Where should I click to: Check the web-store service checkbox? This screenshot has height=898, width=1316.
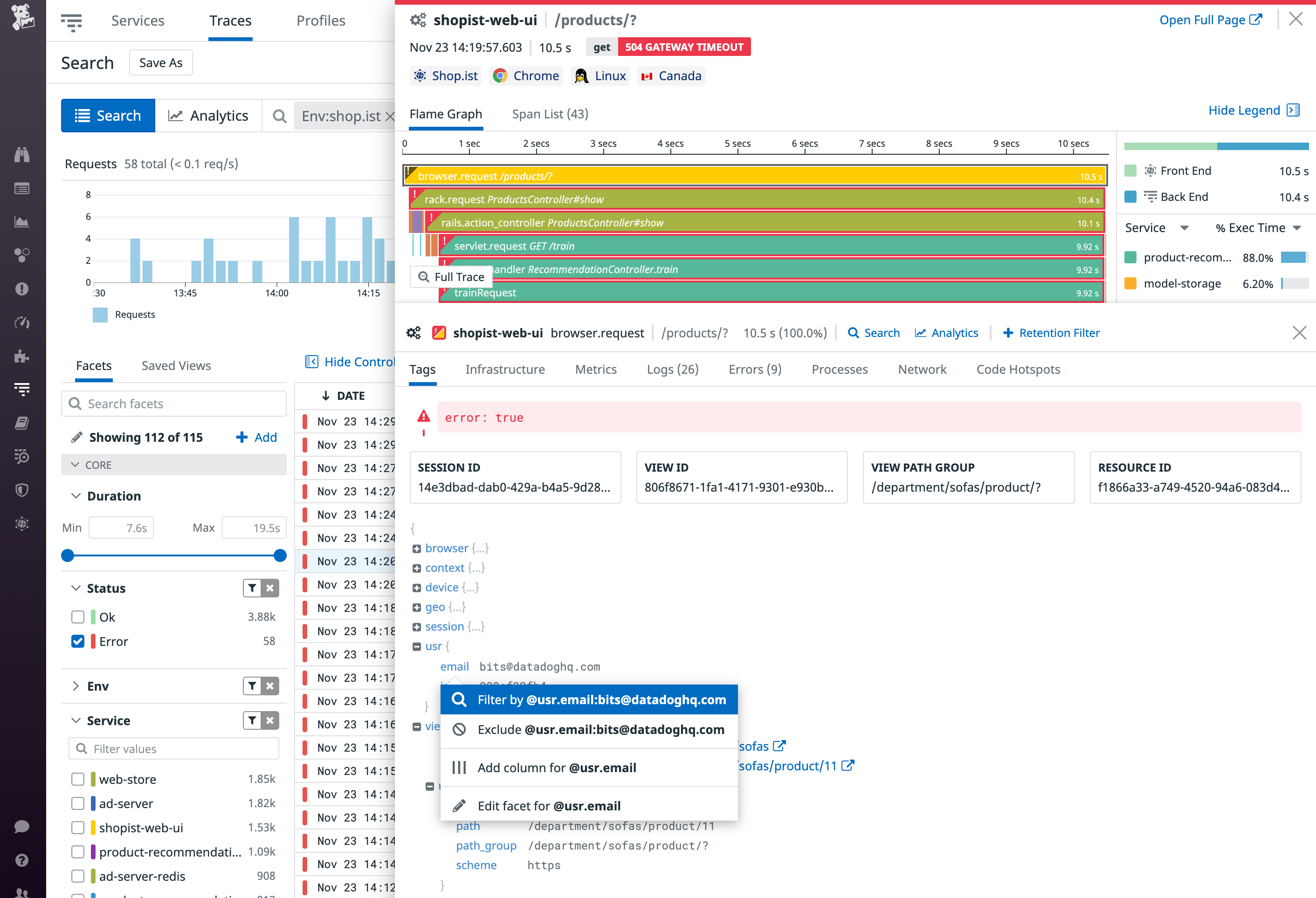coord(77,779)
